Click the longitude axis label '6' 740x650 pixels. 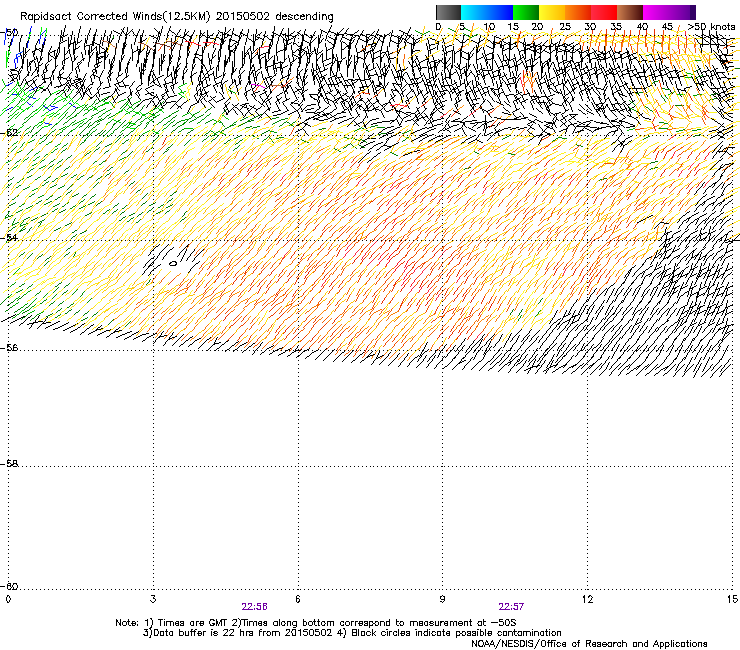click(x=298, y=599)
